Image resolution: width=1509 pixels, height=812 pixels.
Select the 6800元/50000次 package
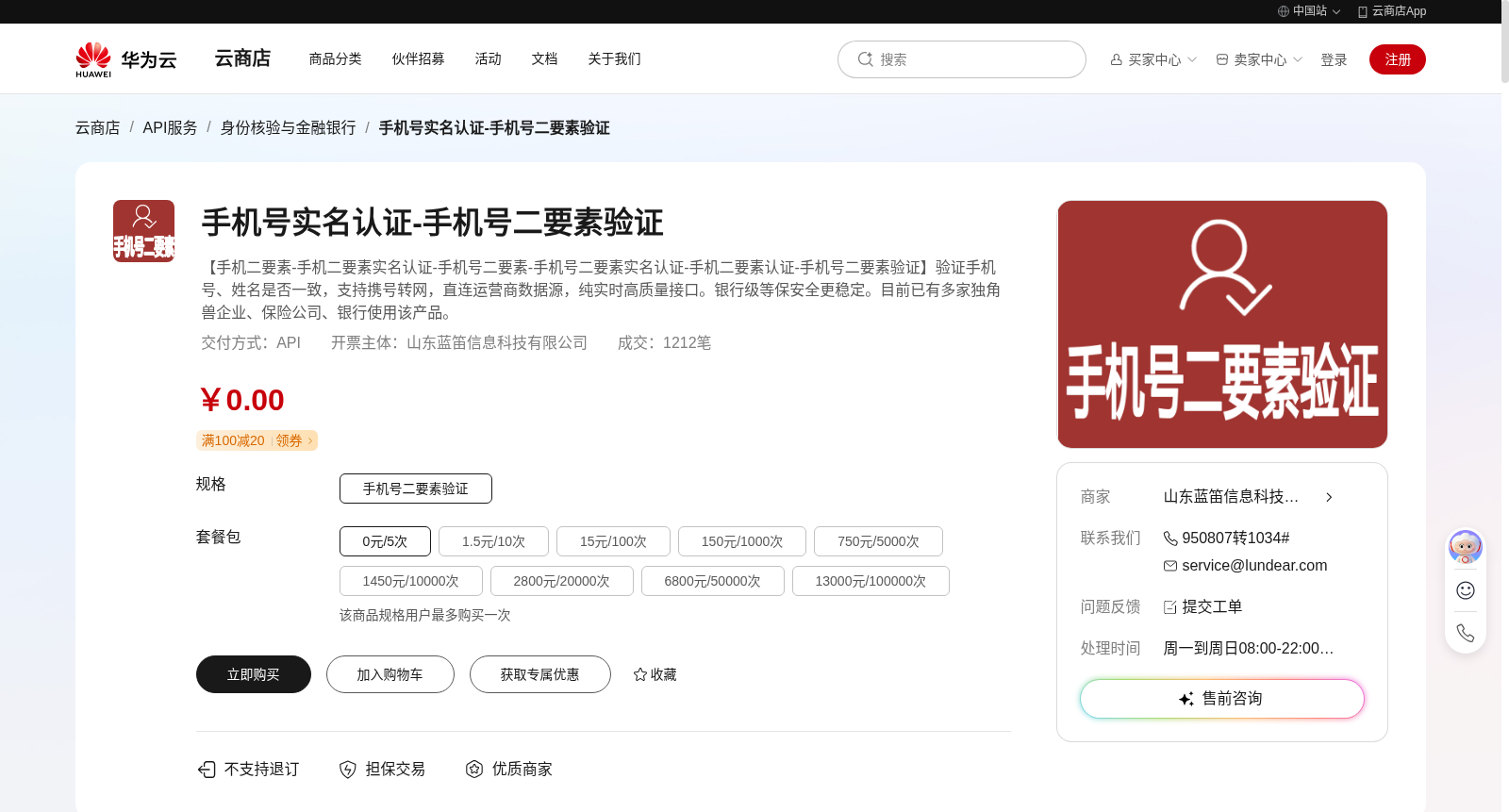(x=713, y=581)
